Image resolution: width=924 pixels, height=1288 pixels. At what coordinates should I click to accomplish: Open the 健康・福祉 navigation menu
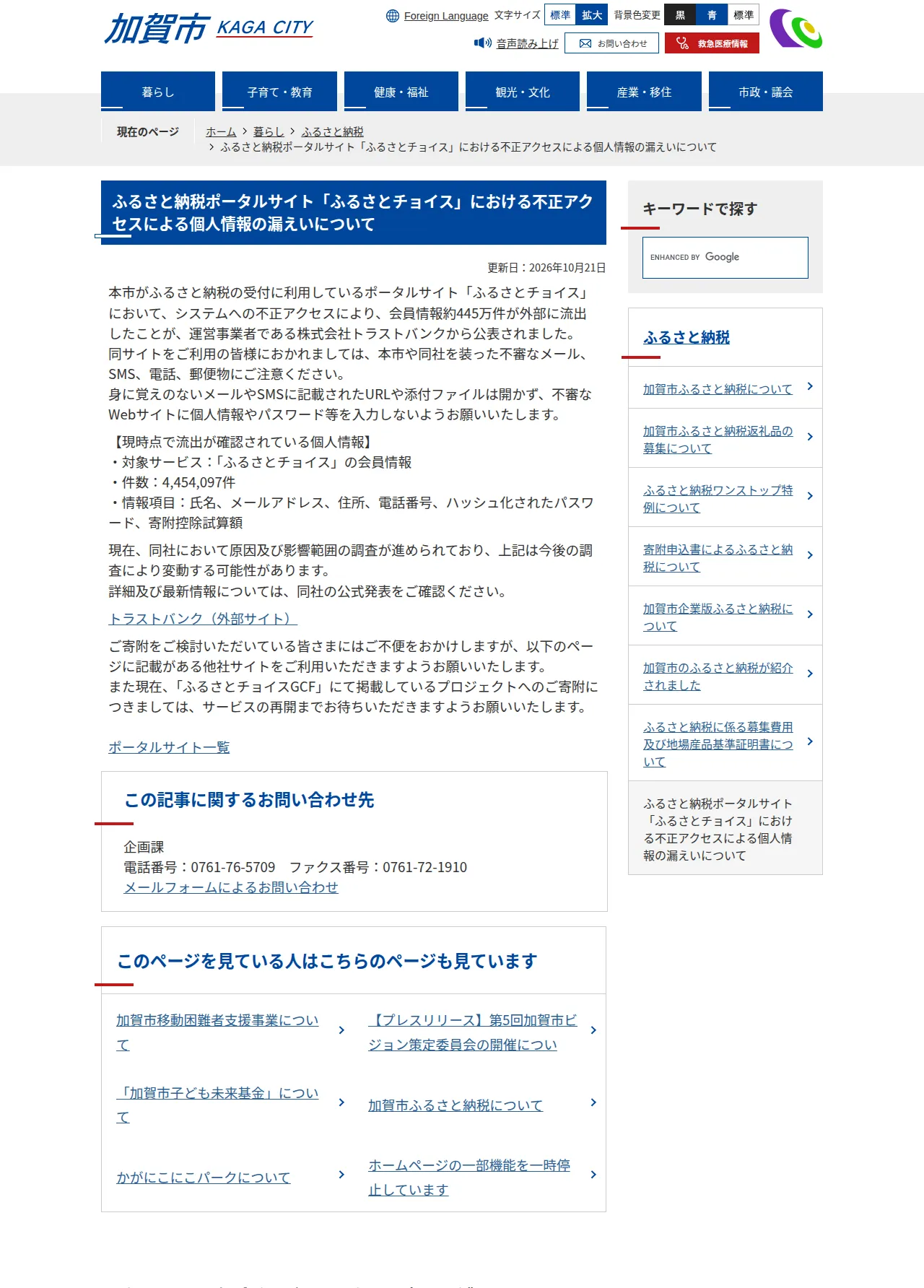(401, 92)
